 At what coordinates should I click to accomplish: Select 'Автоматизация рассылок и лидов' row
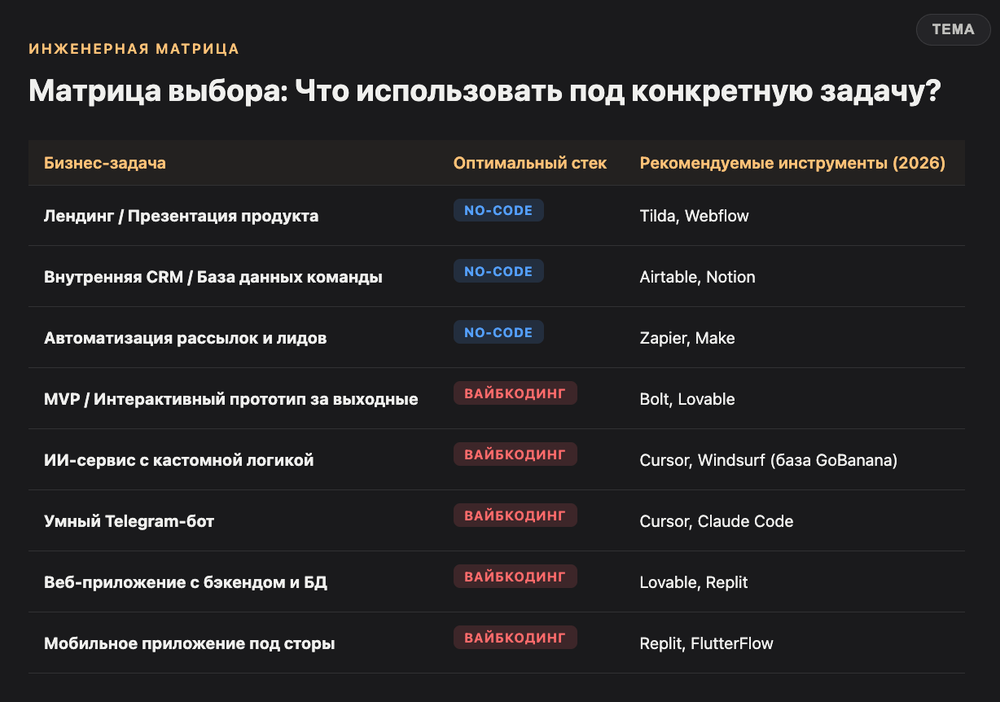(x=185, y=338)
